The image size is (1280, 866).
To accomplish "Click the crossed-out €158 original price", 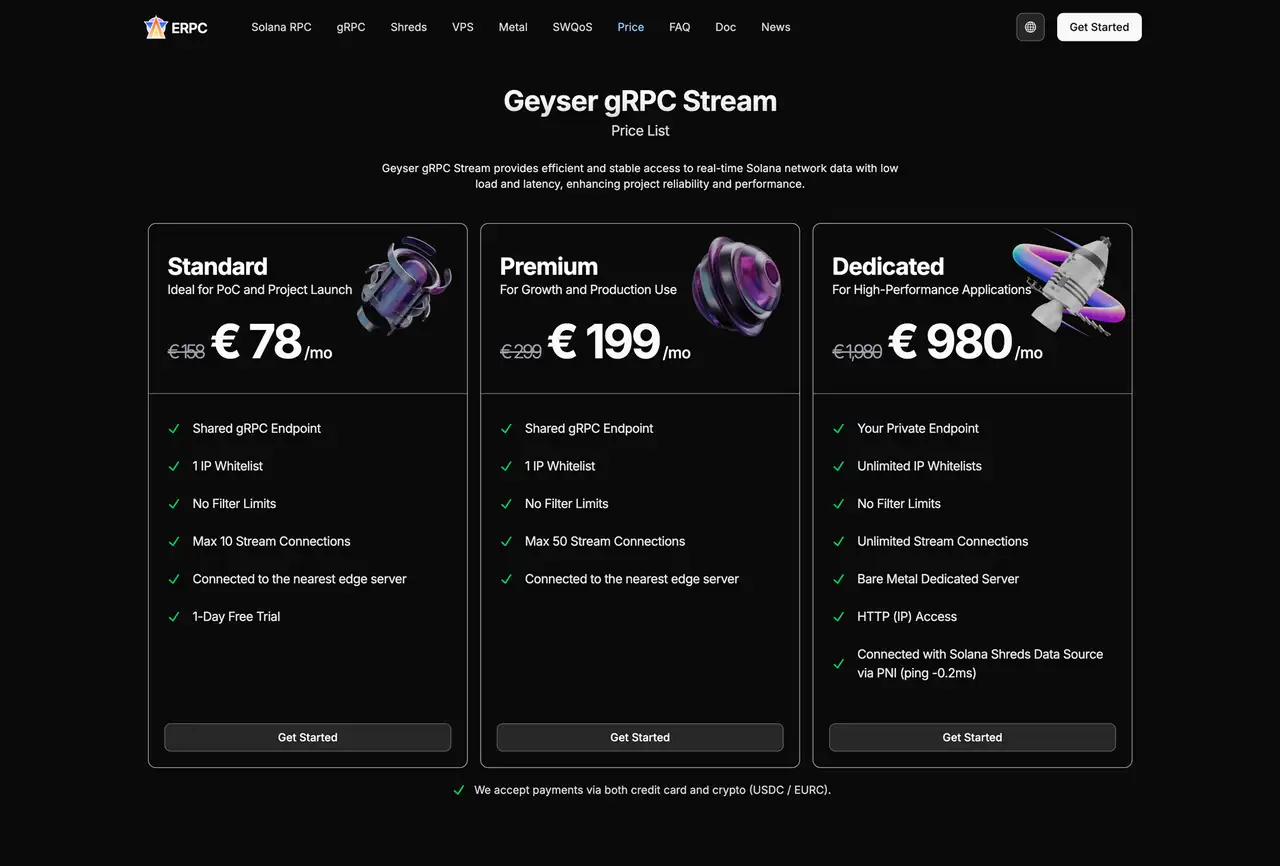I will pos(186,351).
